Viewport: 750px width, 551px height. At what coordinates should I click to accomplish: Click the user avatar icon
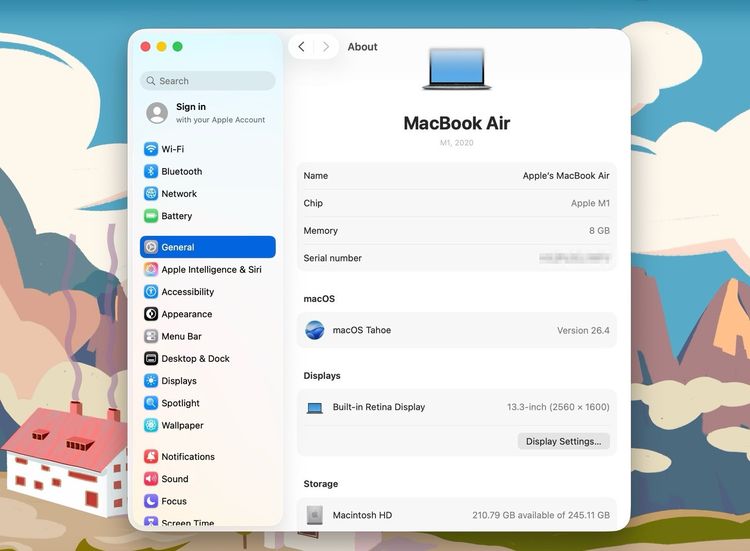pyautogui.click(x=157, y=113)
